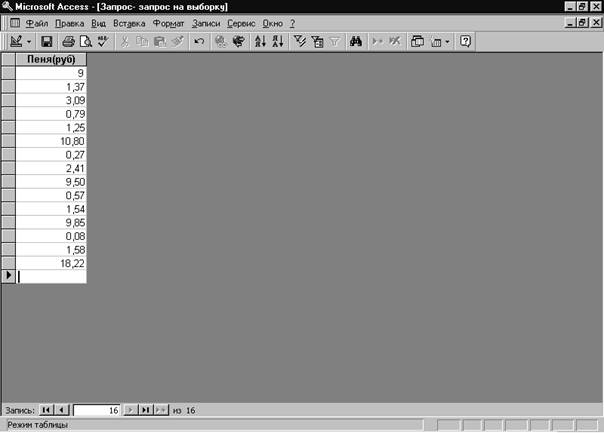Go to previous record navigation button
This screenshot has width=604, height=433.
[62, 410]
